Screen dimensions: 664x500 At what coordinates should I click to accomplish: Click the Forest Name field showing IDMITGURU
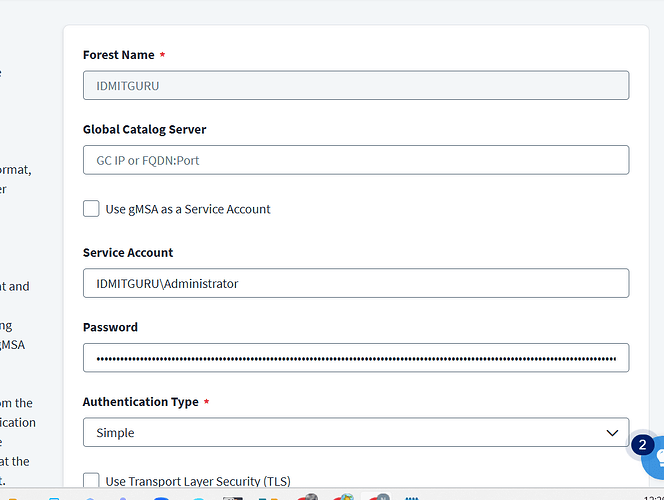pos(355,85)
